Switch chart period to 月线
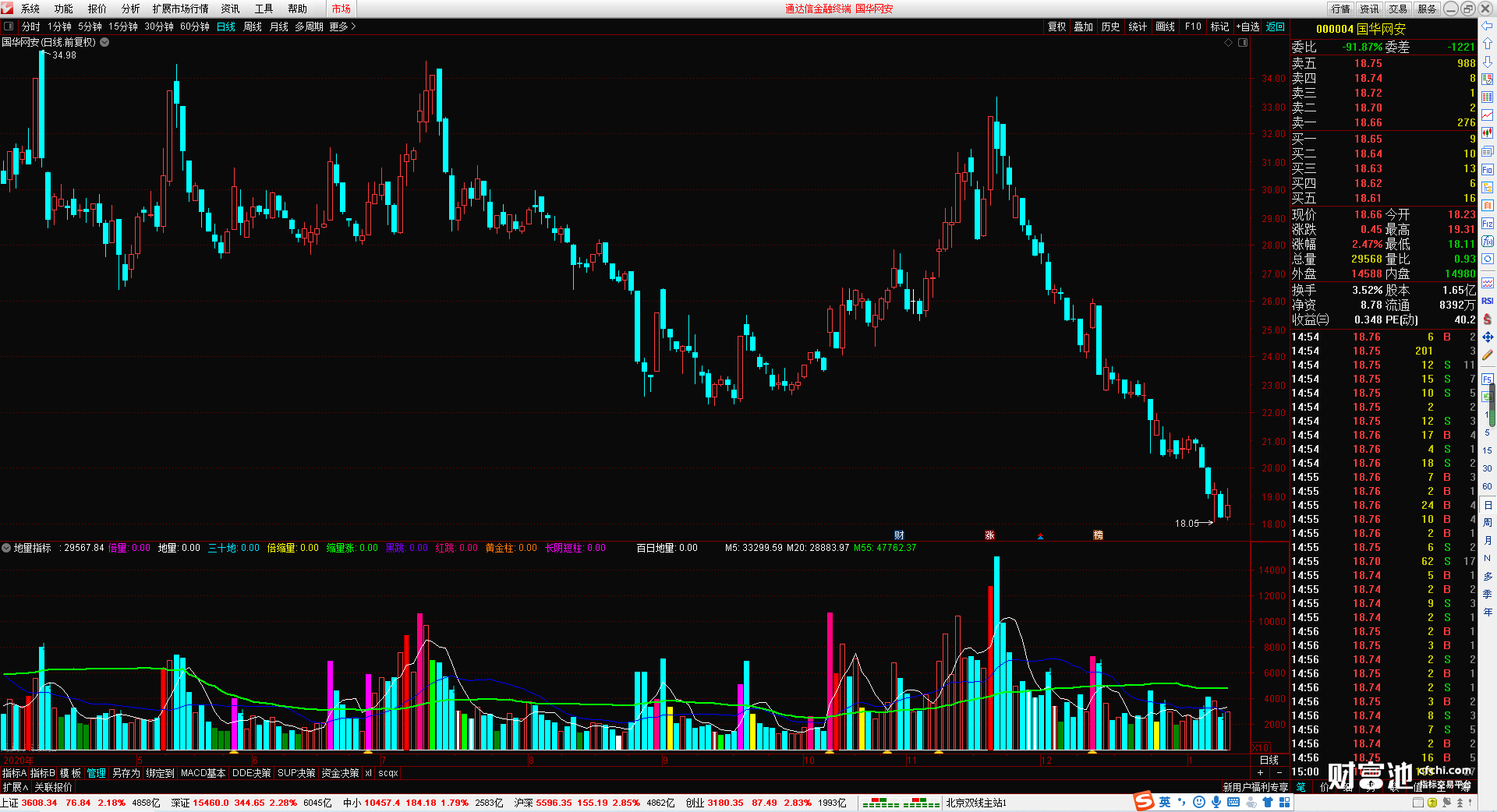 tap(279, 26)
